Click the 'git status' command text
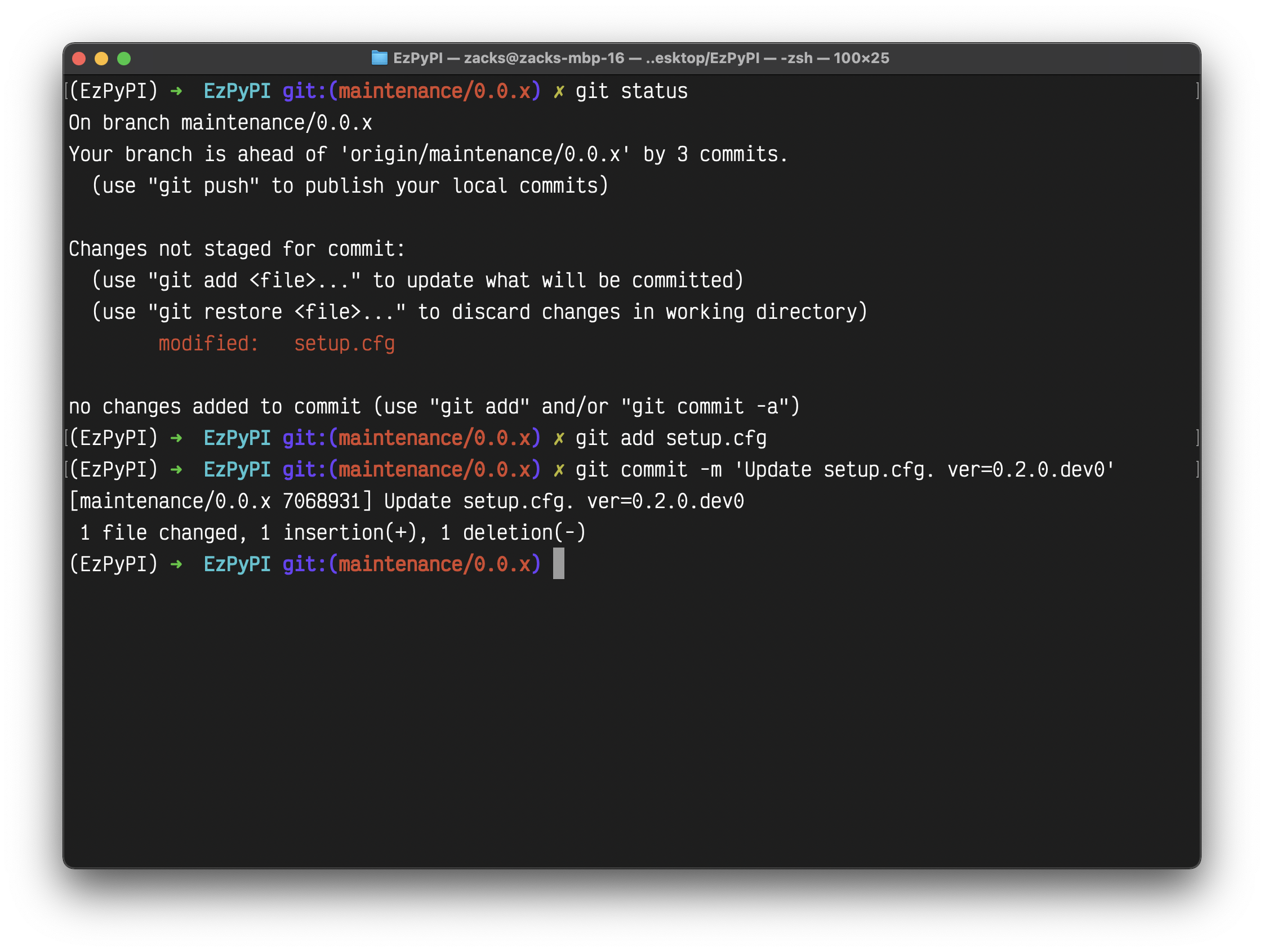Screen dimensions: 1264x952 (631, 91)
